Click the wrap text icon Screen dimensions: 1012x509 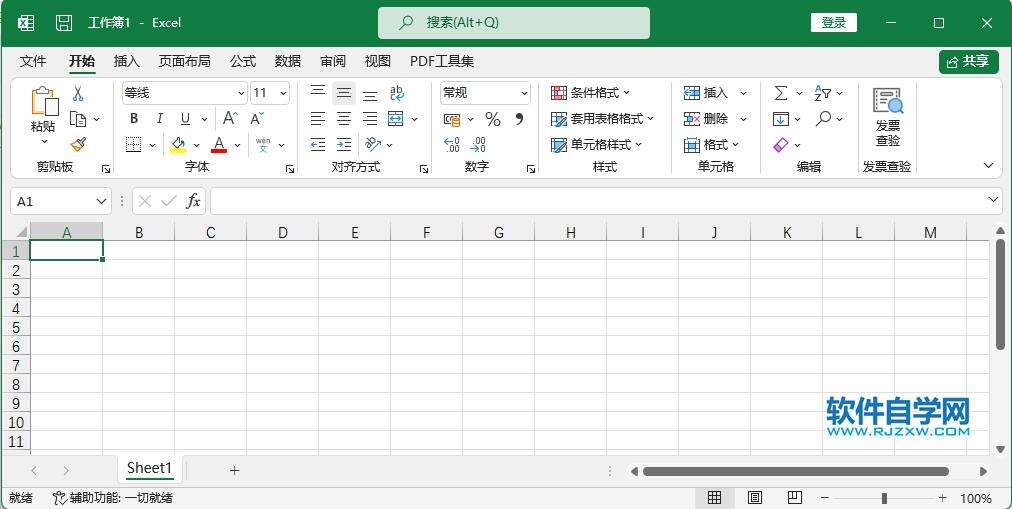[x=397, y=93]
